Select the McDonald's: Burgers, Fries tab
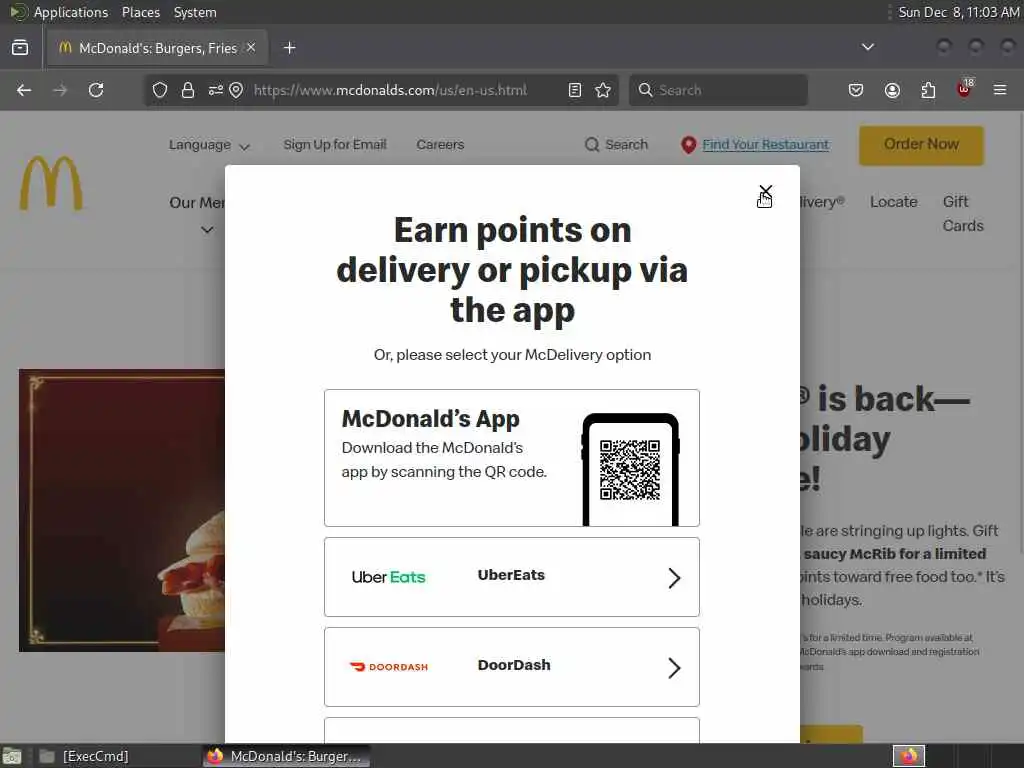This screenshot has height=768, width=1024. pos(157,48)
